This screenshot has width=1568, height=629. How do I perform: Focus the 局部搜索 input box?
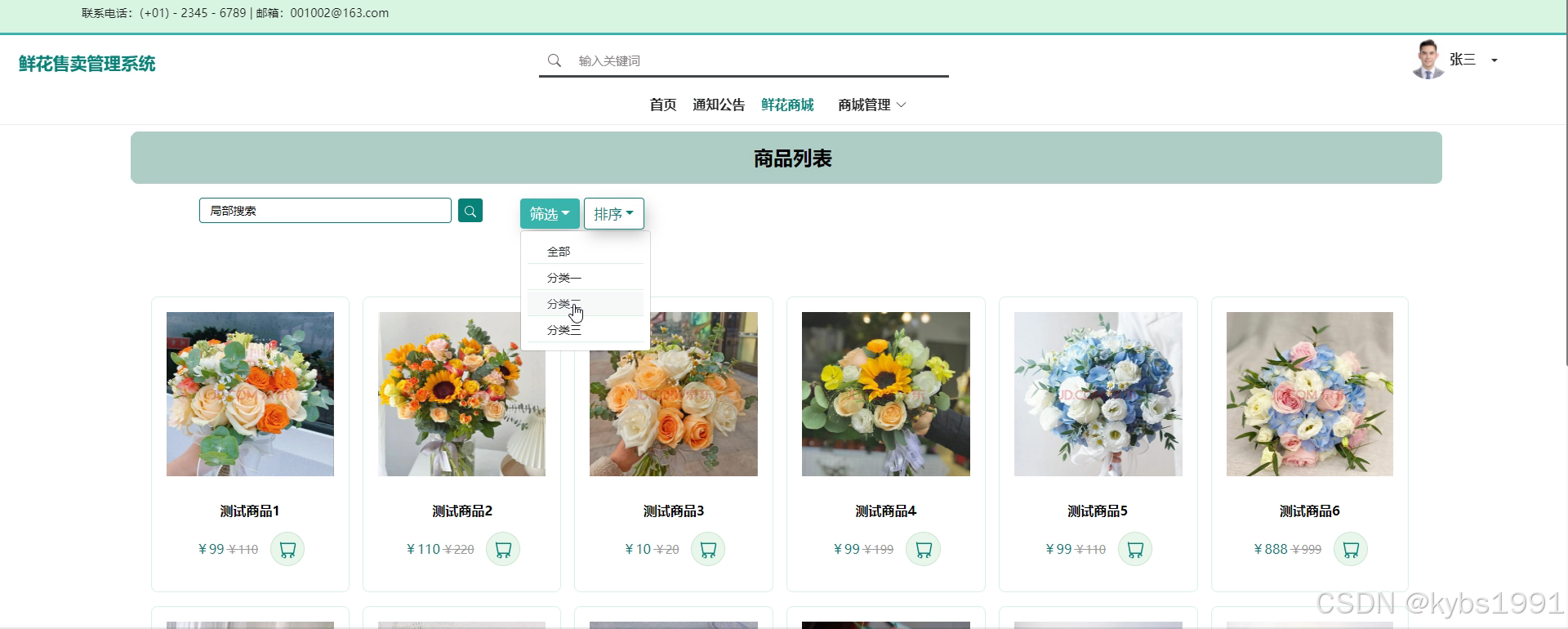(325, 211)
